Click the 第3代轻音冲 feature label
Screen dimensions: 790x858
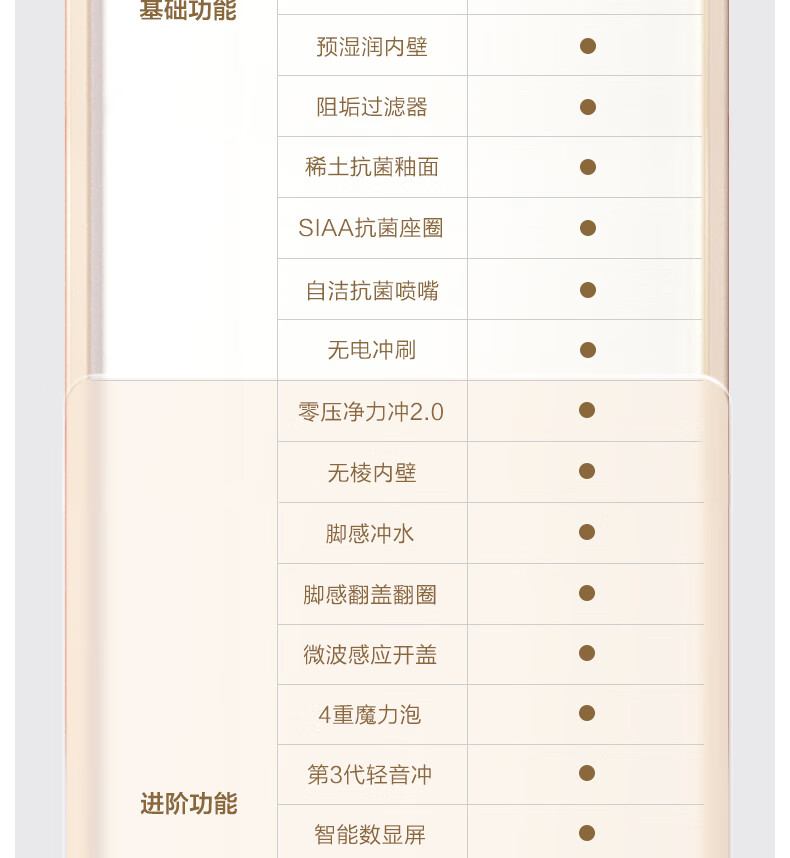pos(370,775)
